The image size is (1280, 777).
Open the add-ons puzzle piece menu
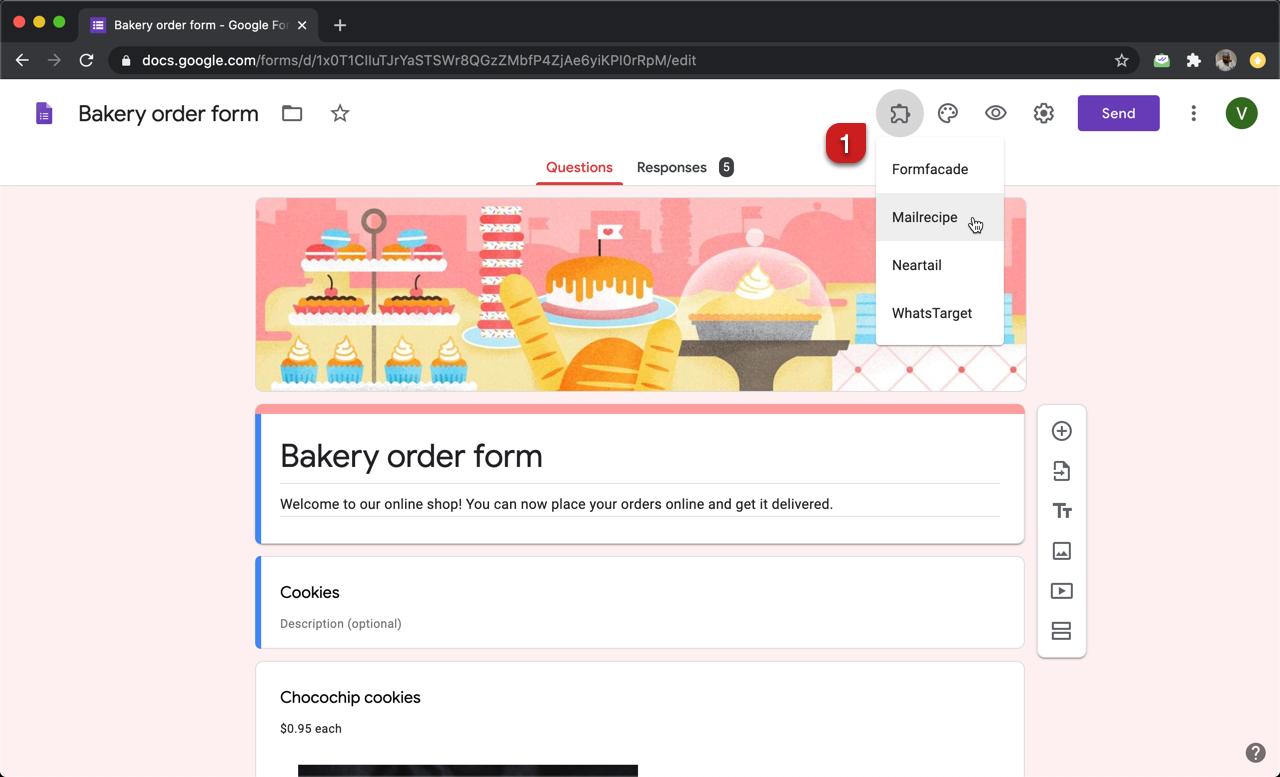tap(899, 113)
